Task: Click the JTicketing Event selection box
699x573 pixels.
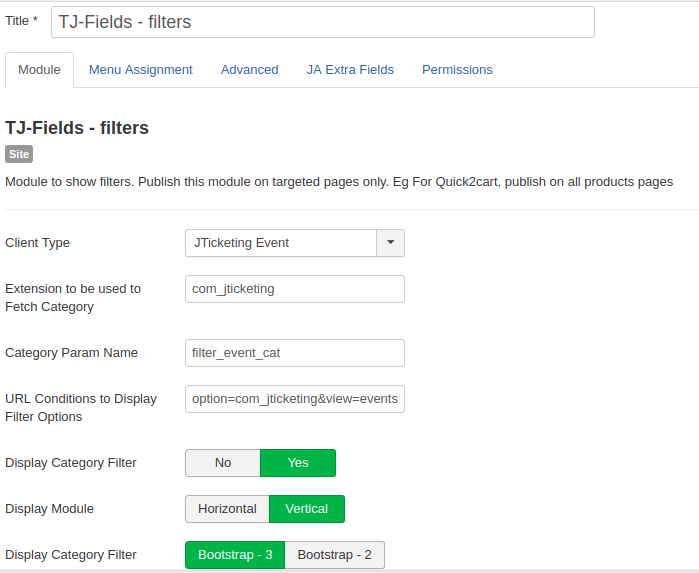Action: point(281,243)
